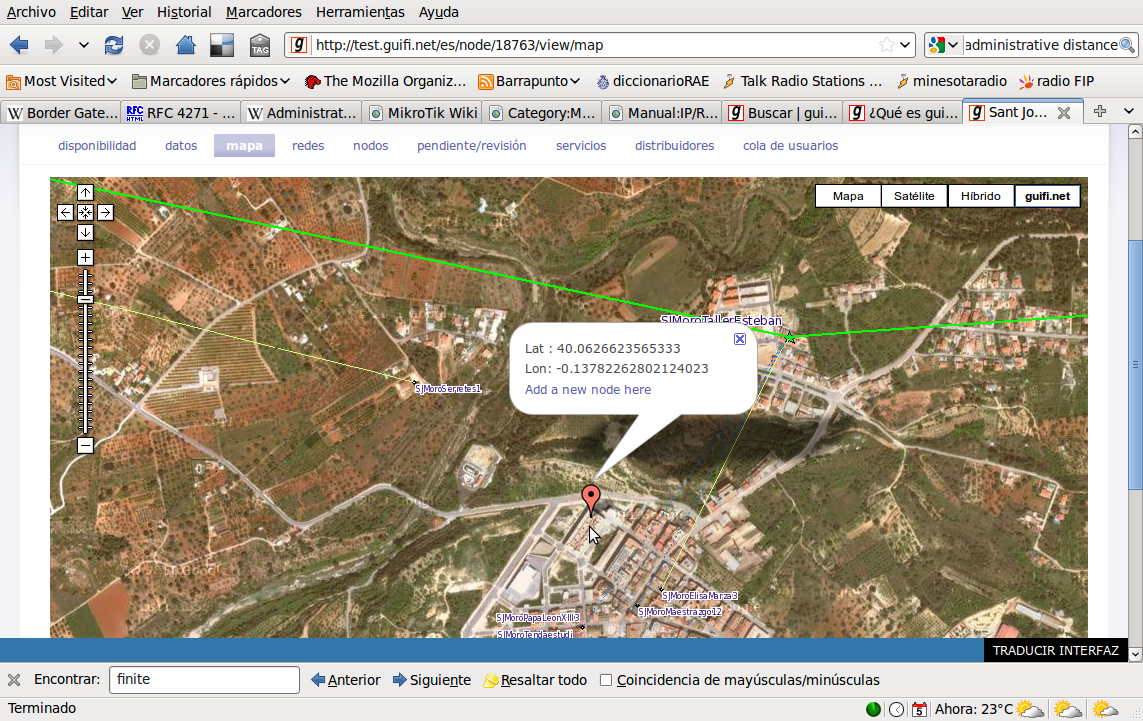This screenshot has height=721, width=1143.
Task: Open the Marcadores rápidos folder dropdown
Action: pyautogui.click(x=211, y=81)
